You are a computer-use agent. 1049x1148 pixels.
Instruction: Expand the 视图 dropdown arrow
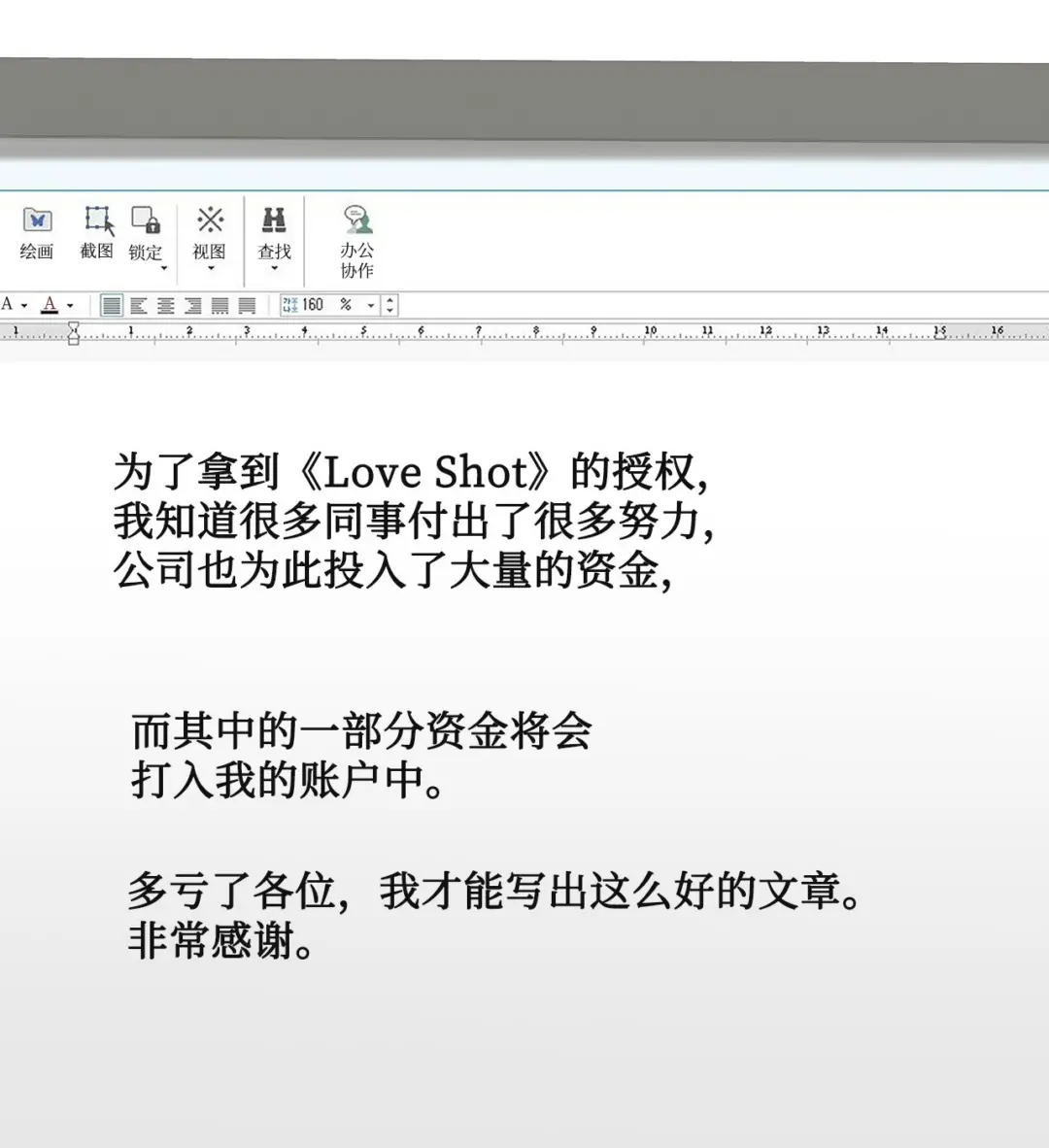click(x=210, y=269)
